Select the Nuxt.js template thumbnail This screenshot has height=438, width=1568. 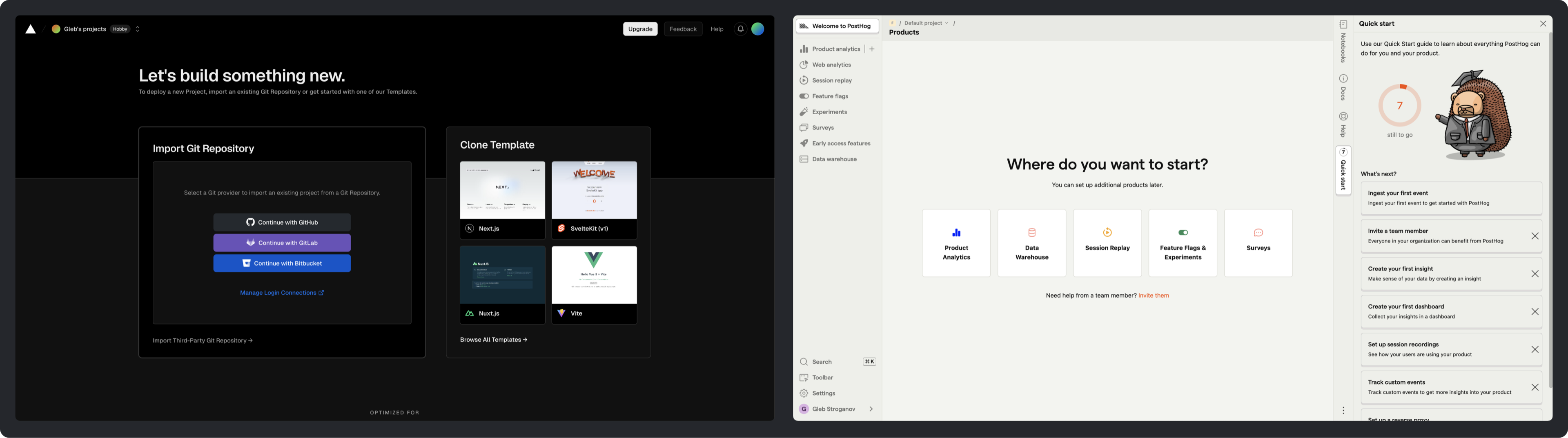502,275
